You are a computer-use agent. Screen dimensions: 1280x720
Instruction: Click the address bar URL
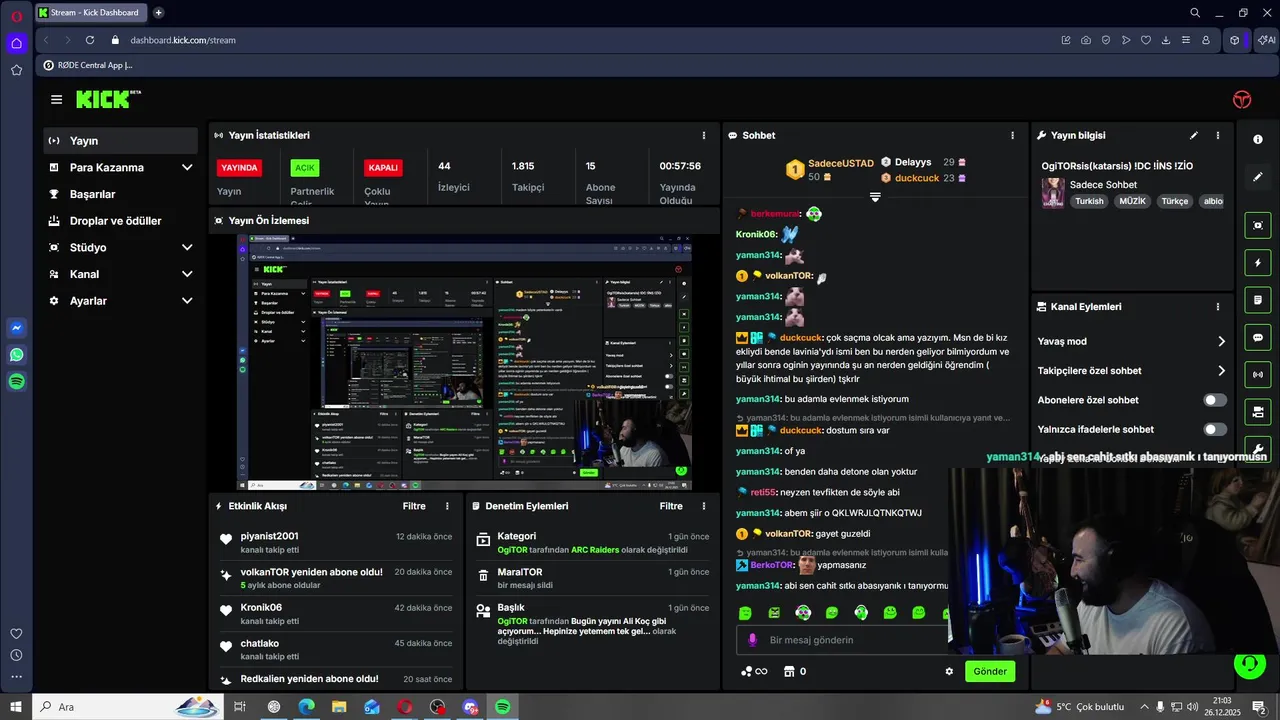183,40
